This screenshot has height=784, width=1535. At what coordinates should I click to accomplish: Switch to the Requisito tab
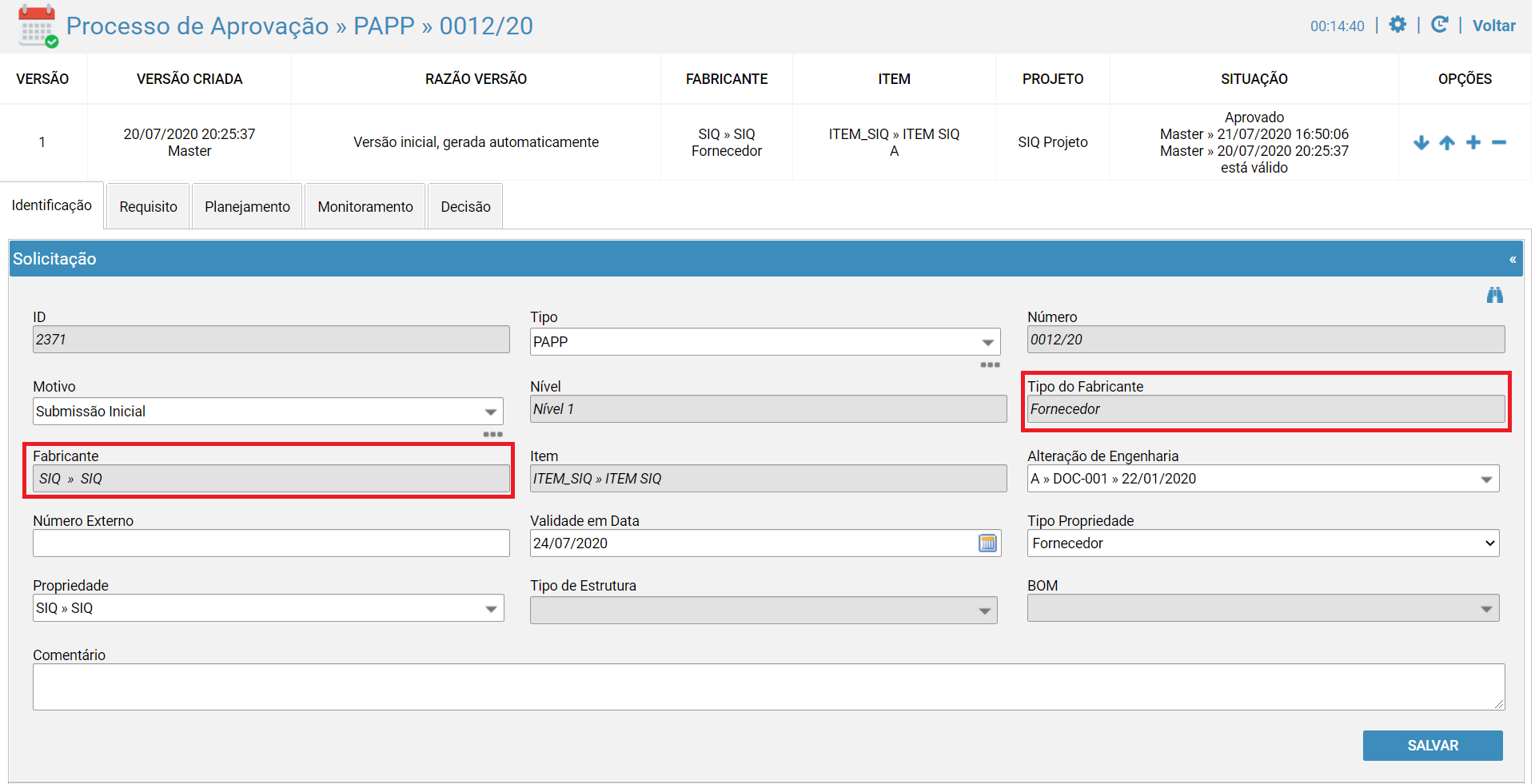[149, 207]
